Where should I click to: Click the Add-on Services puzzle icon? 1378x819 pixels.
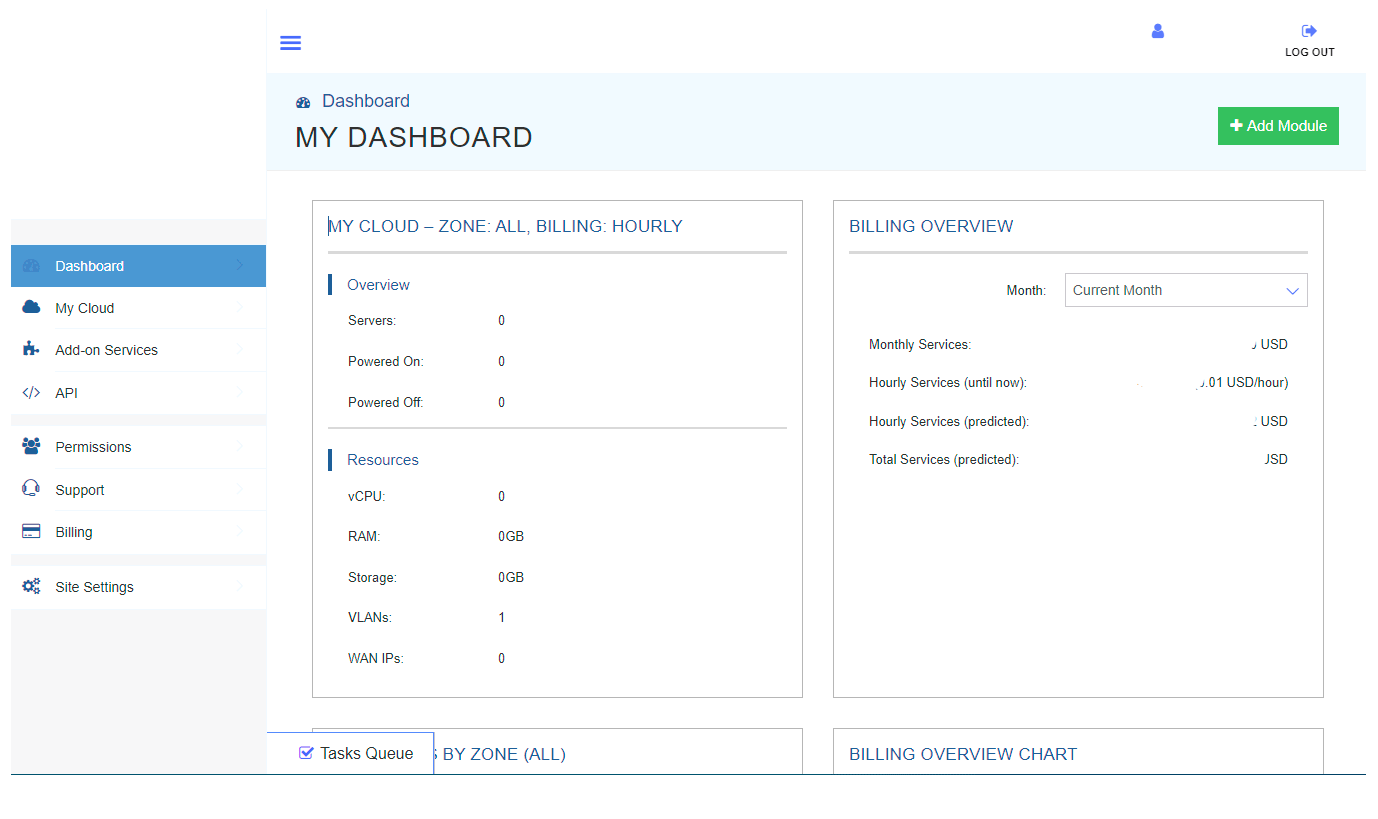(x=31, y=349)
